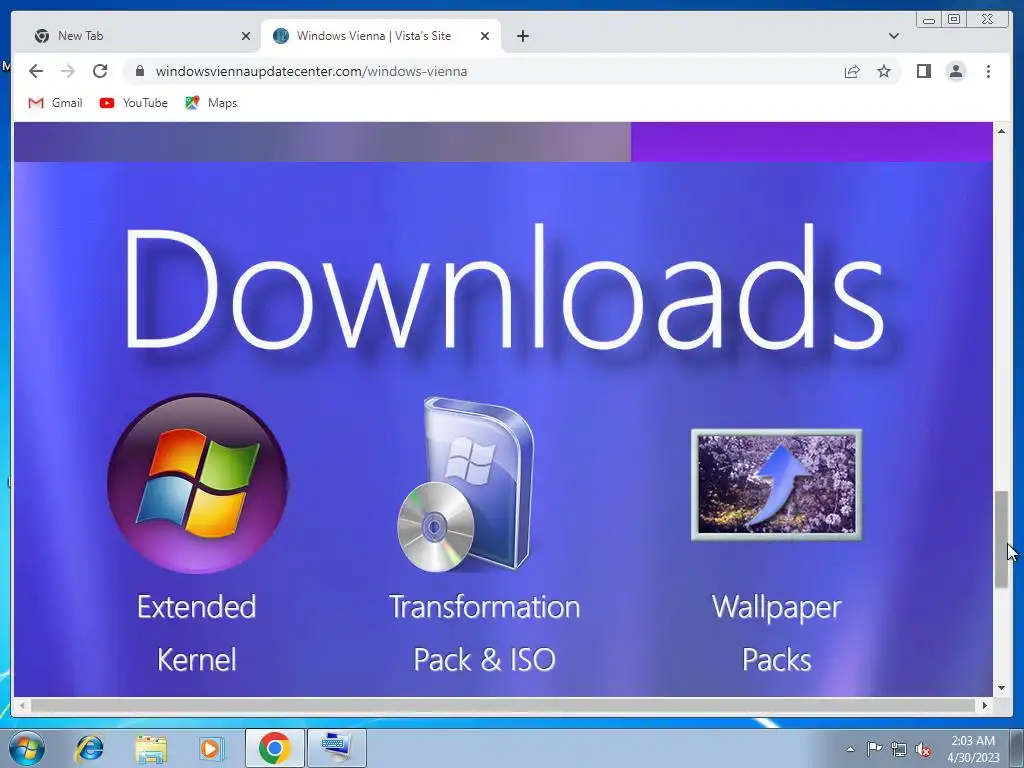Screen dimensions: 1024x768
Task: Click the Downloads heading text
Action: point(504,287)
